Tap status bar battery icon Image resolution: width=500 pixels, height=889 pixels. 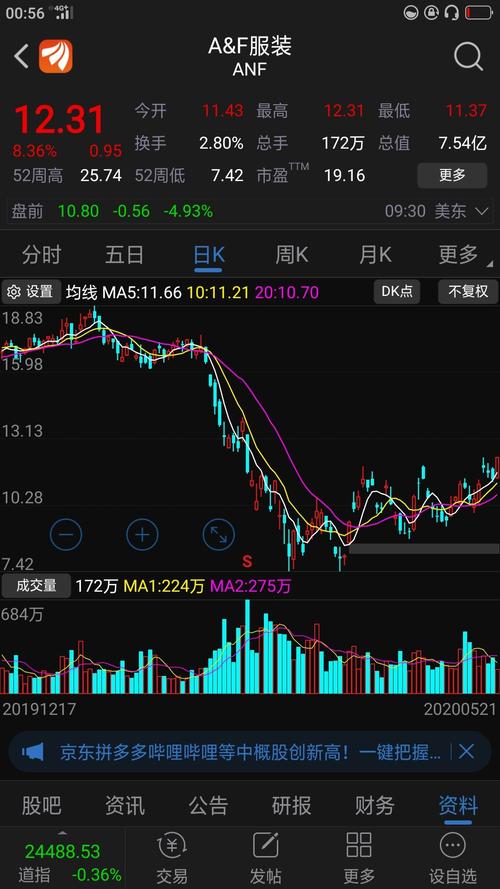pos(479,12)
